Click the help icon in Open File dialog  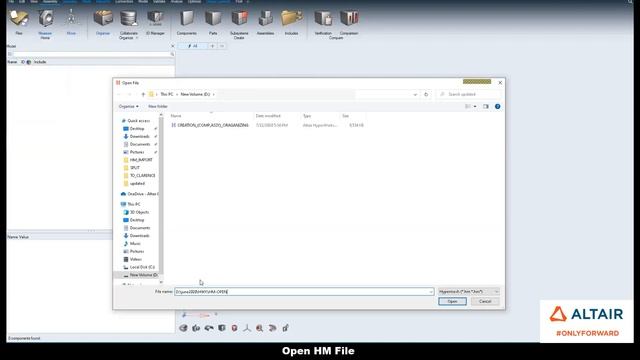tap(498, 107)
